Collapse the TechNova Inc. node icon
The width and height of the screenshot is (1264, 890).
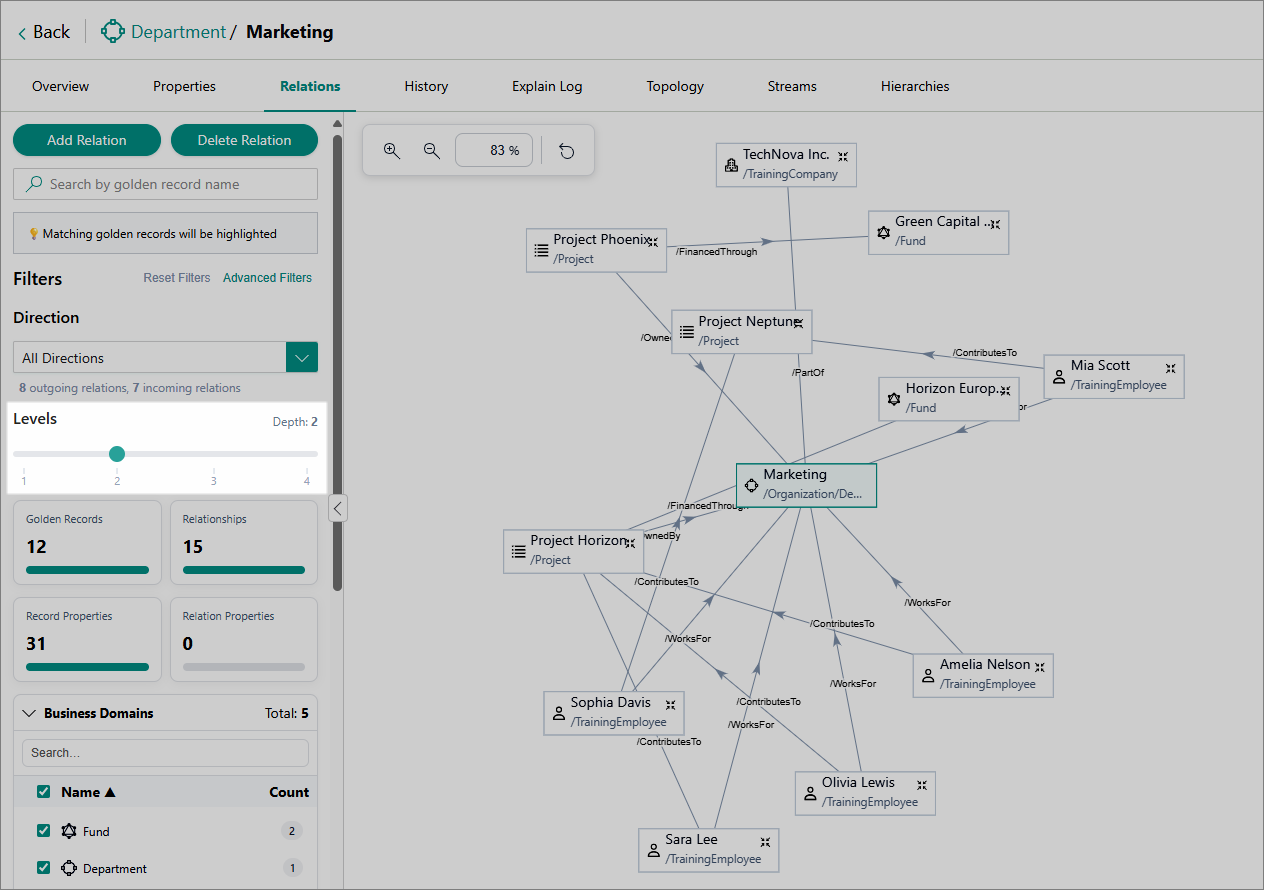843,156
